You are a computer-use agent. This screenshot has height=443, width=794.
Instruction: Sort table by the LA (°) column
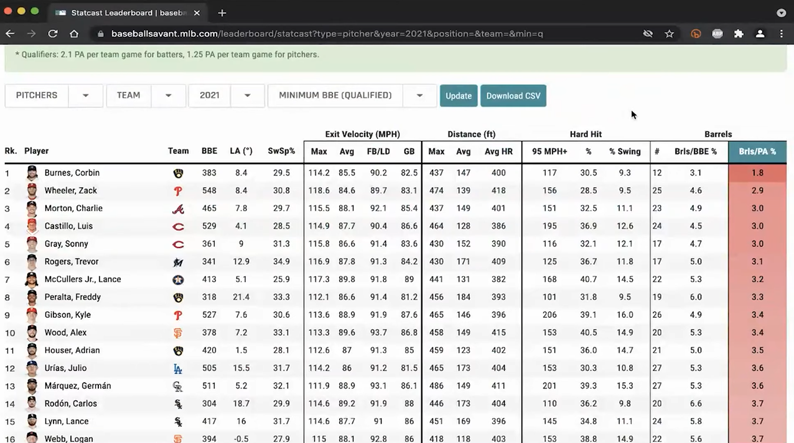point(241,151)
